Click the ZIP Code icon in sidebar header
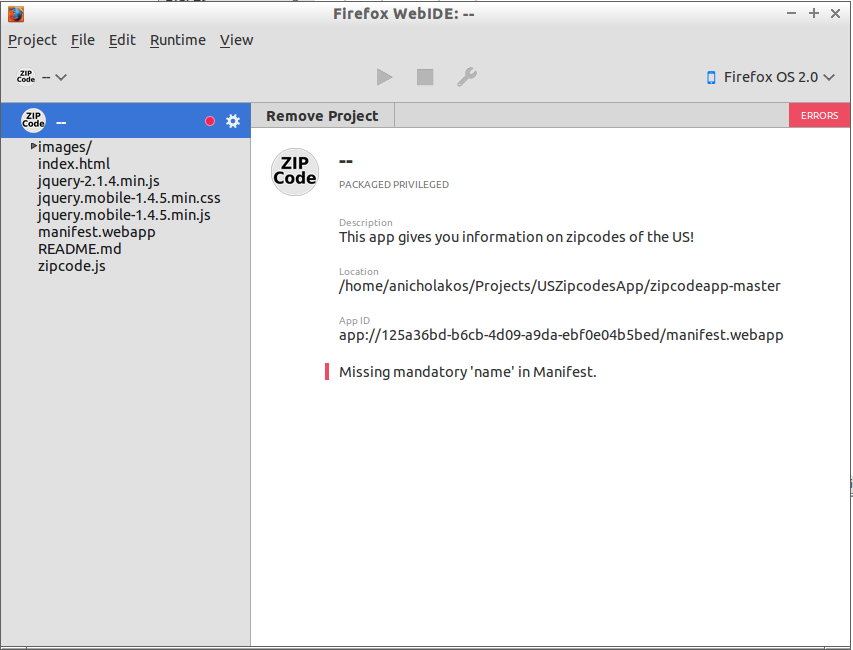853x650 pixels. (x=33, y=120)
